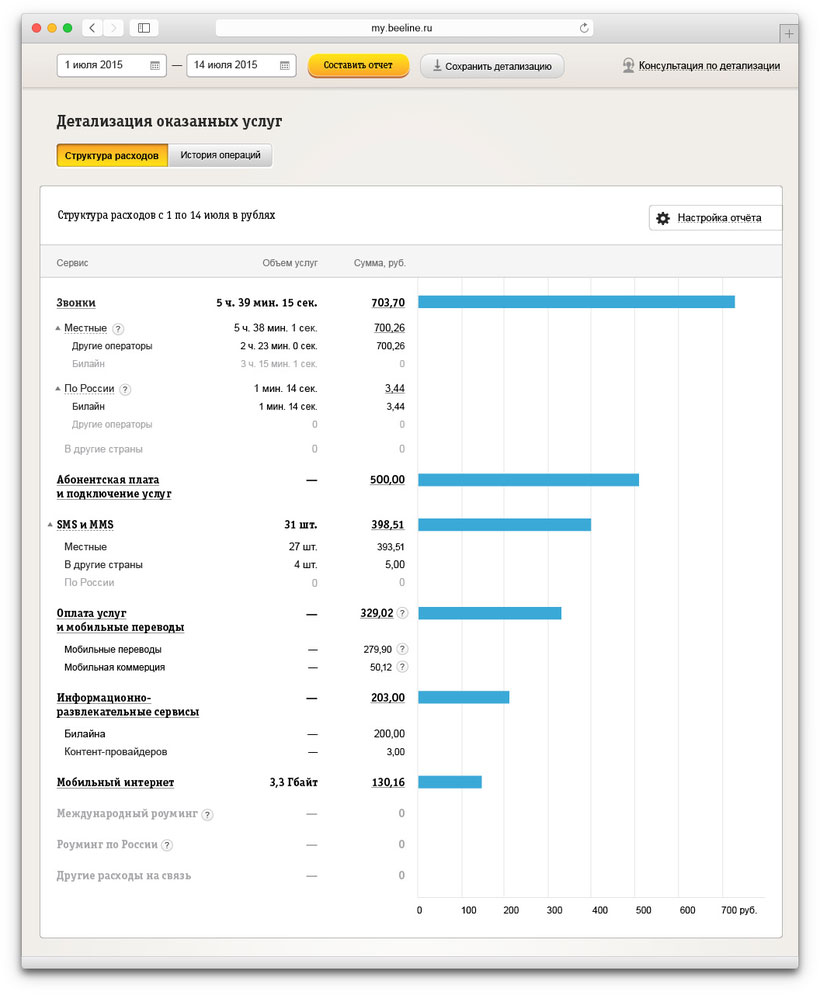The width and height of the screenshot is (820, 995).
Task: Open the Консультация по детализации link
Action: click(708, 66)
